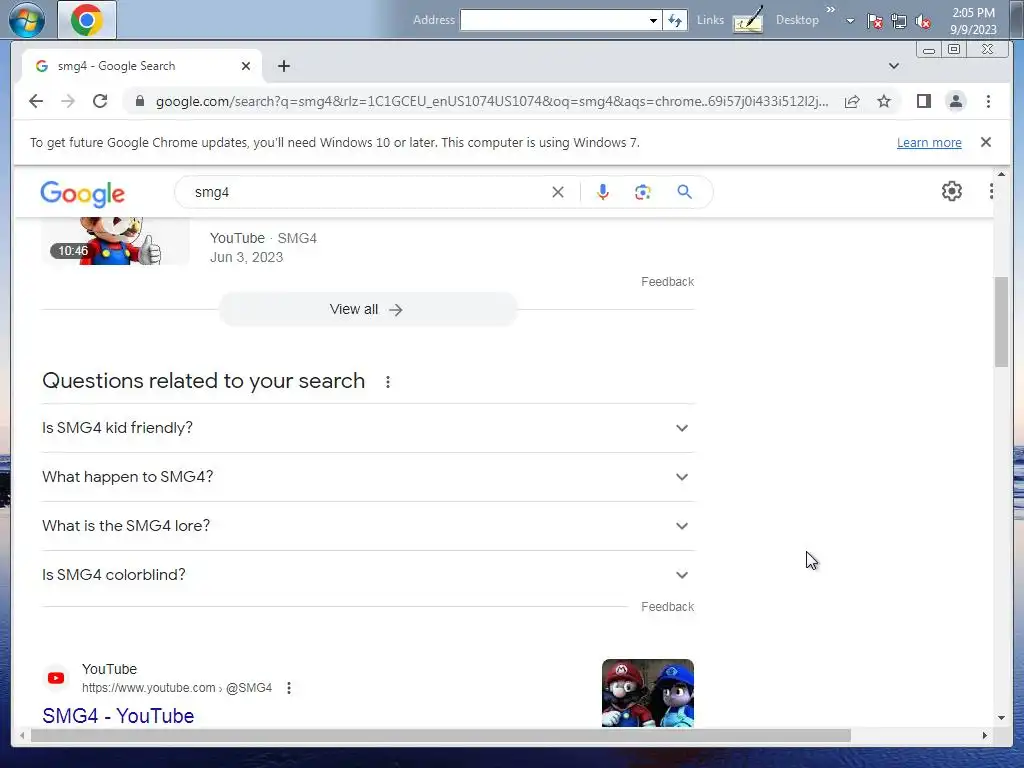The image size is (1024, 768).
Task: Click the muted volume tray icon
Action: 923,22
